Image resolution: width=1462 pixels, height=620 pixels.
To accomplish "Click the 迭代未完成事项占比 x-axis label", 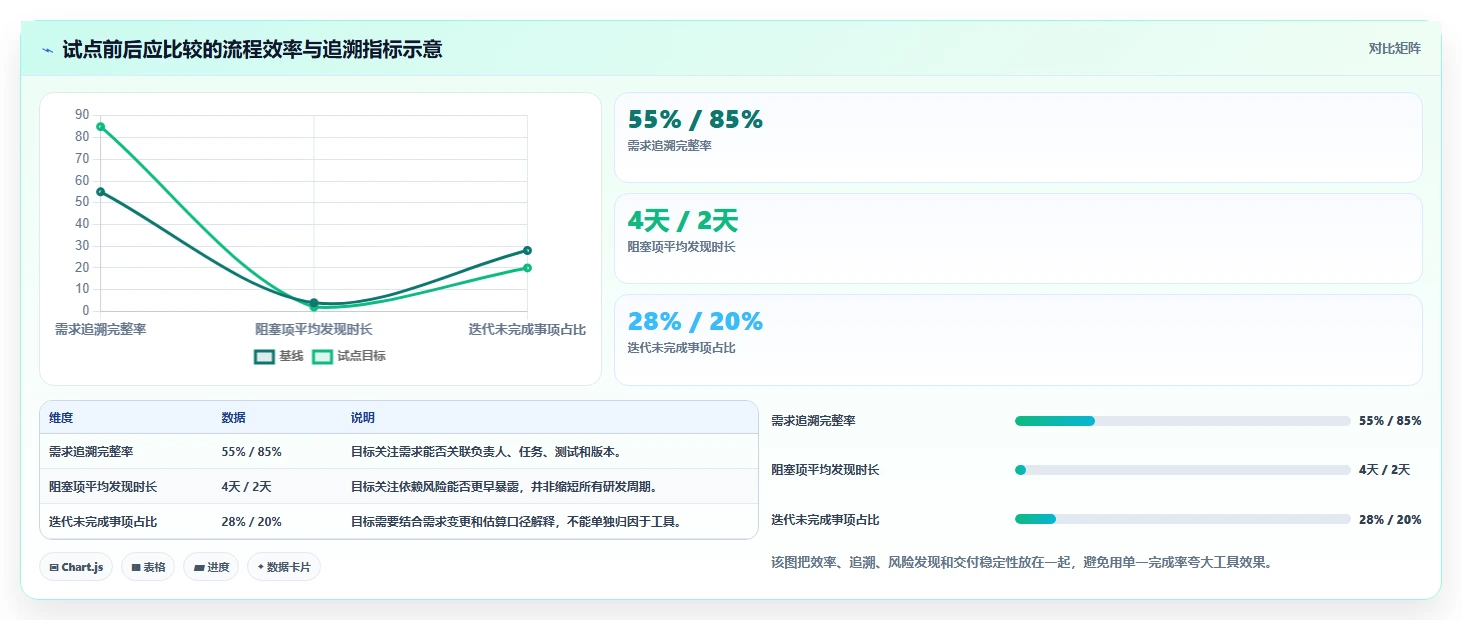I will pos(527,329).
